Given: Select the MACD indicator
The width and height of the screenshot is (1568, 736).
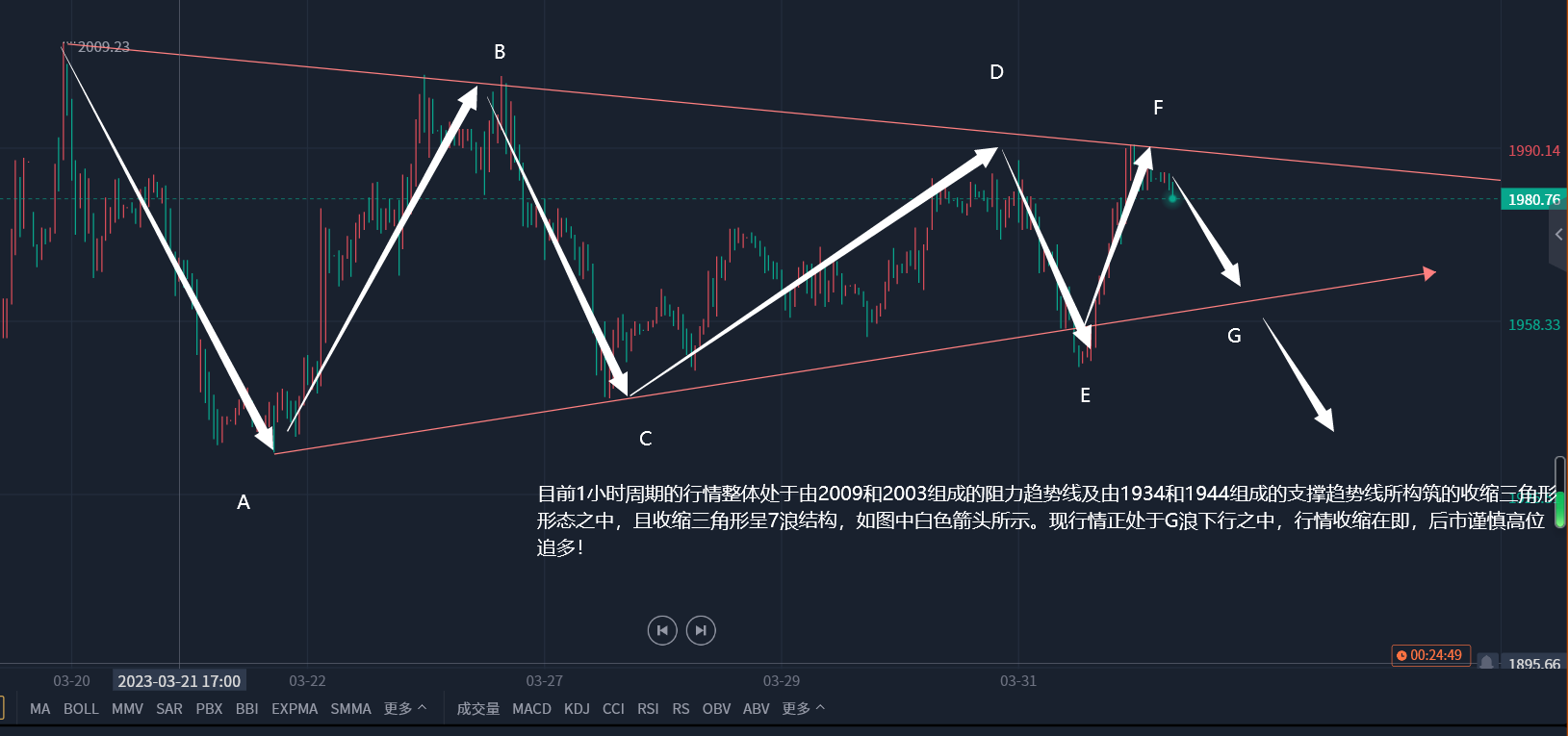Looking at the screenshot, I should coord(531,708).
